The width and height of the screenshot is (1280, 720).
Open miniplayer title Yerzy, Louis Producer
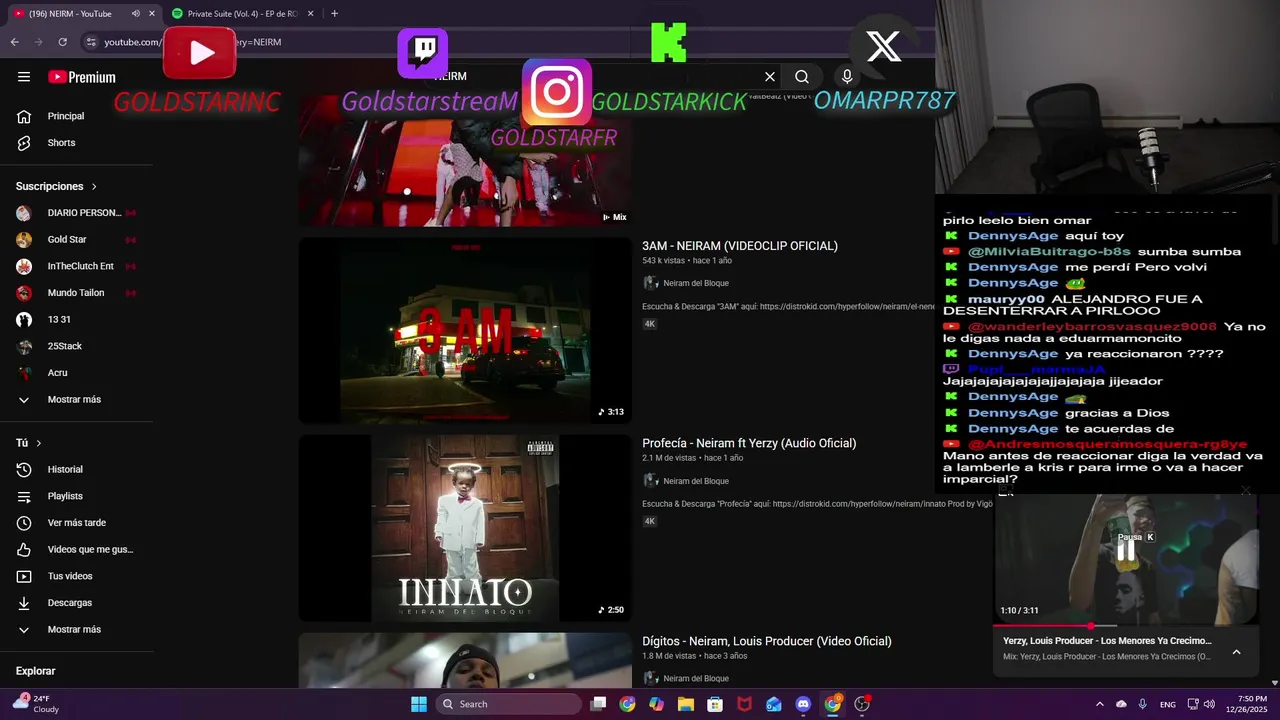(1107, 641)
